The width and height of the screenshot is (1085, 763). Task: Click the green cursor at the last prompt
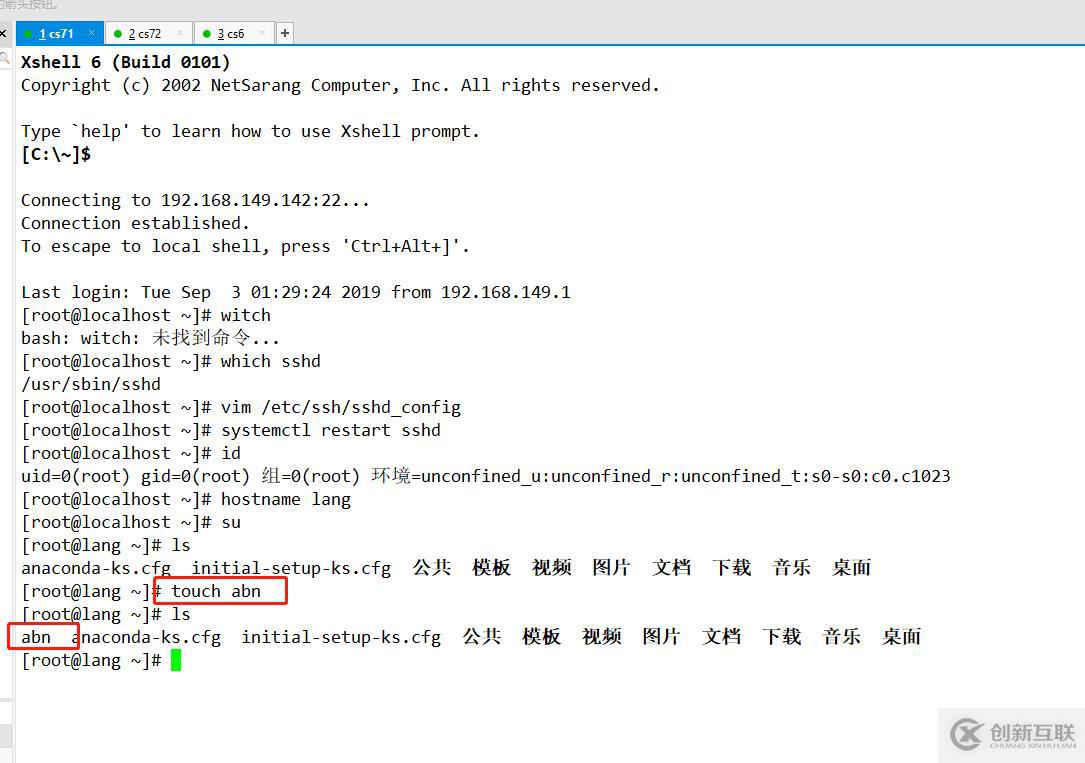pos(176,660)
